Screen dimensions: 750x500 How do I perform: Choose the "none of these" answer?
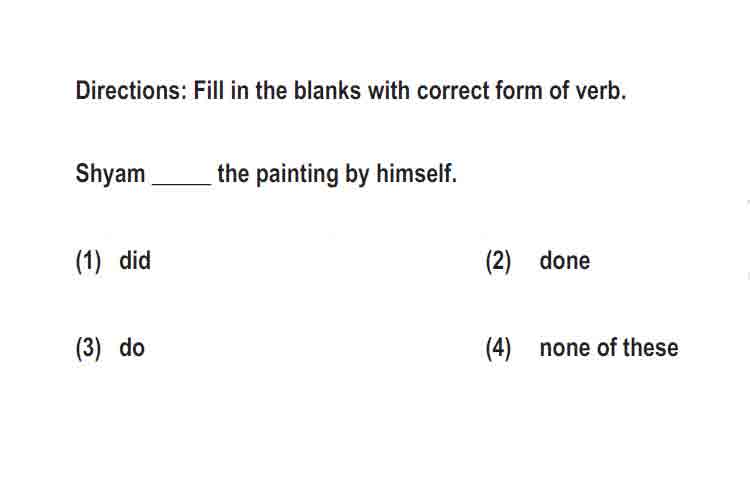[x=608, y=348]
